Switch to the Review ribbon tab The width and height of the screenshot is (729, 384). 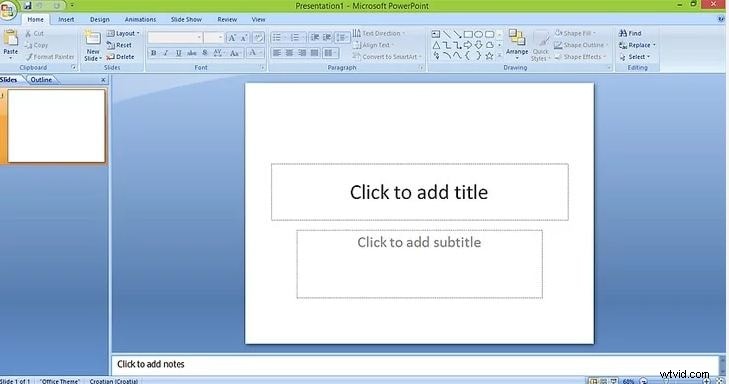[227, 20]
